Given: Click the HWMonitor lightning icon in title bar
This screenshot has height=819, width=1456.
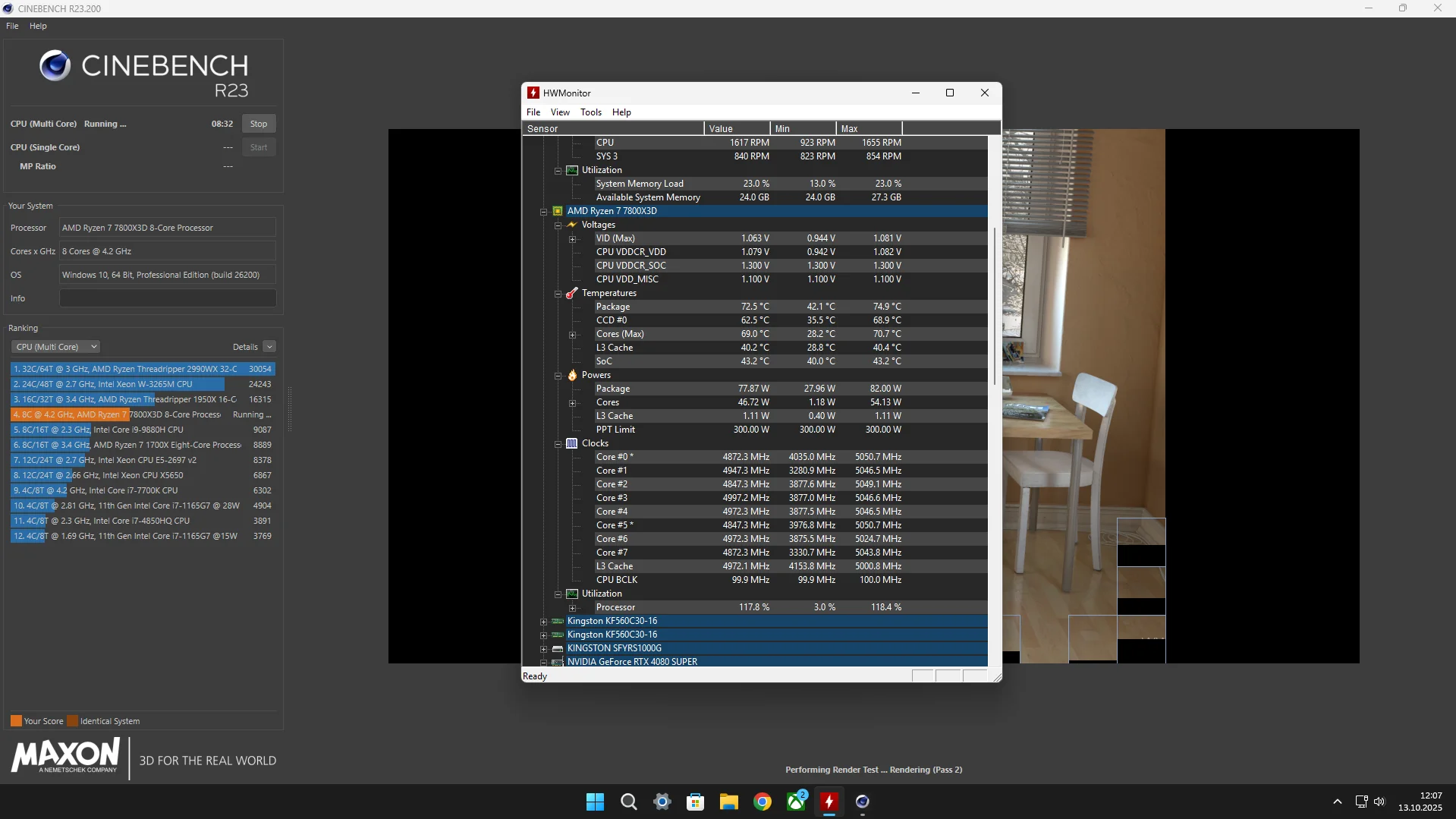Looking at the screenshot, I should click(x=533, y=93).
